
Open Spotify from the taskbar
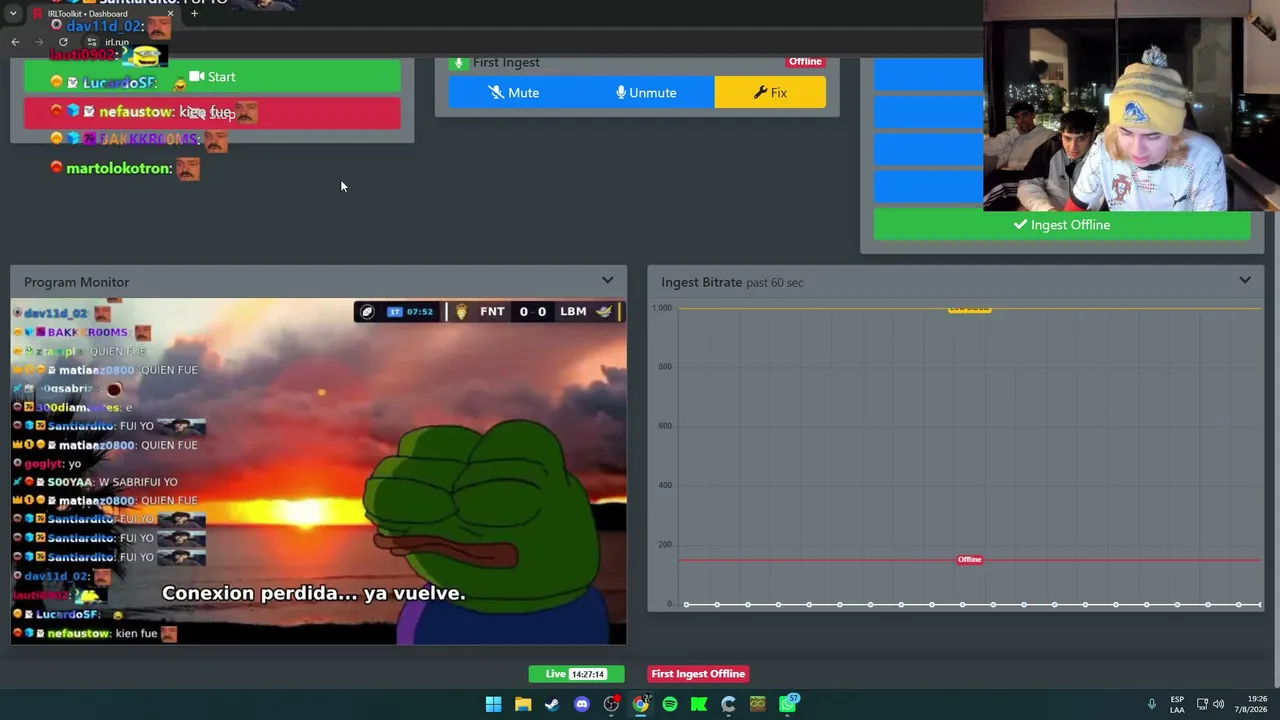point(670,704)
